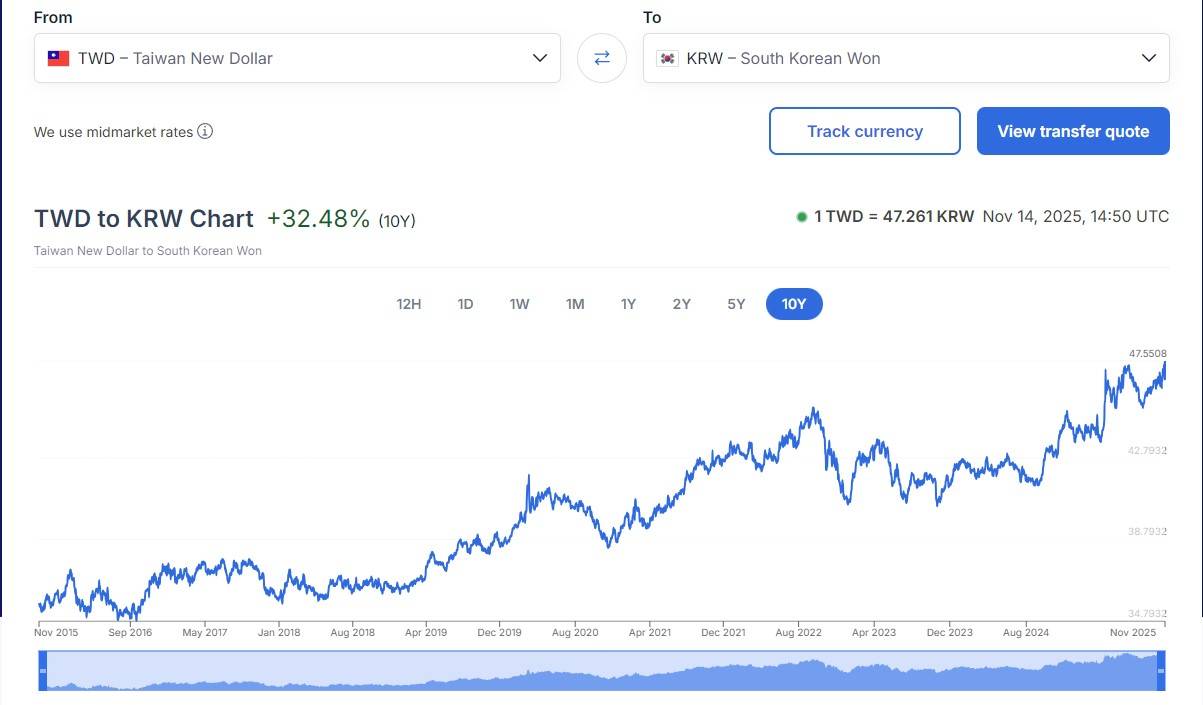Switch to 1Y chart view
Screen dimensions: 1203x705
click(x=628, y=304)
